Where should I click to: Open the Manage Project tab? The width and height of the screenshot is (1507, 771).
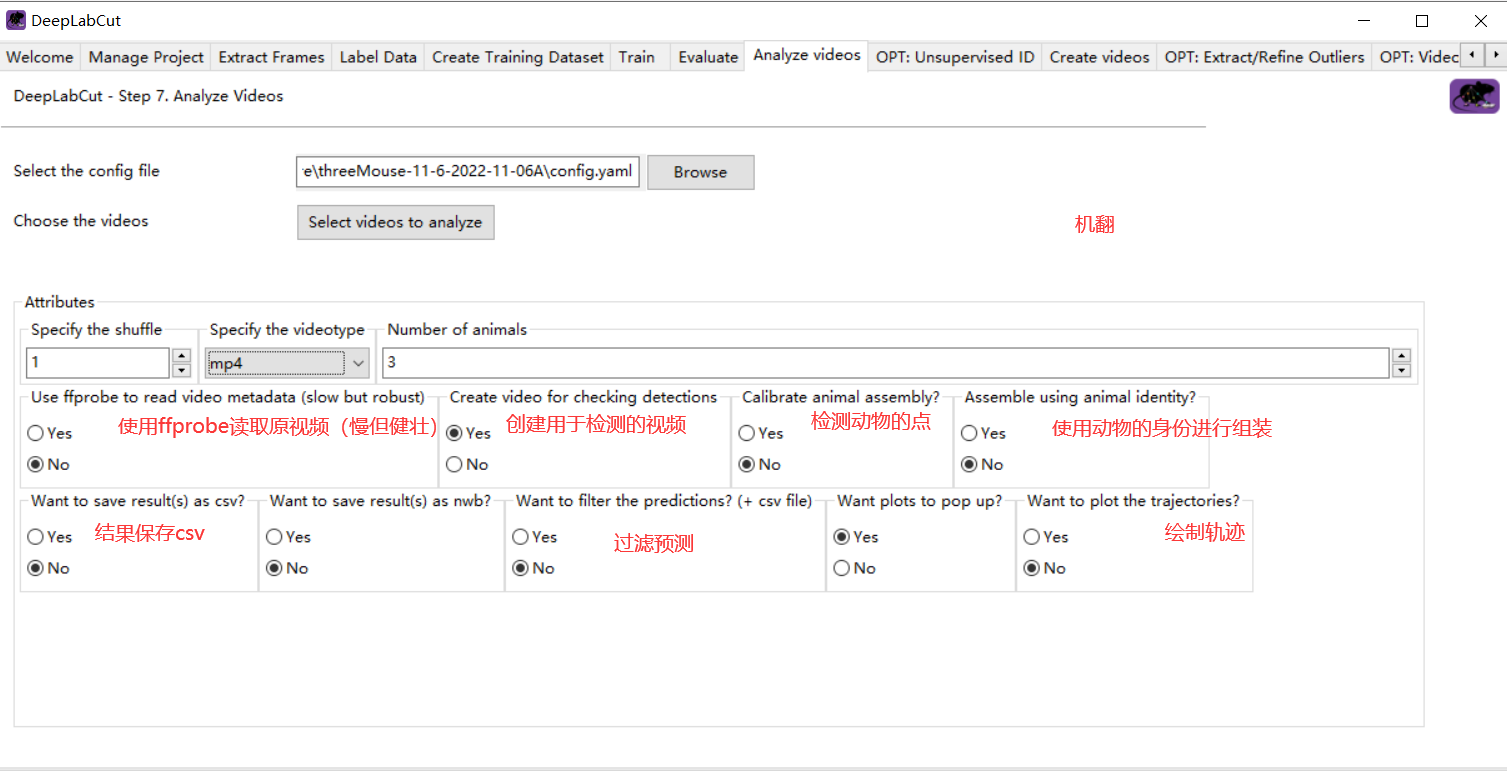pos(146,57)
